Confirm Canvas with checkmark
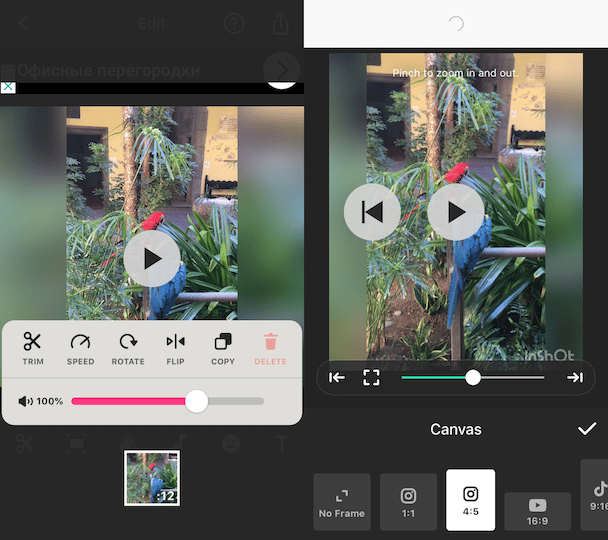 click(587, 429)
